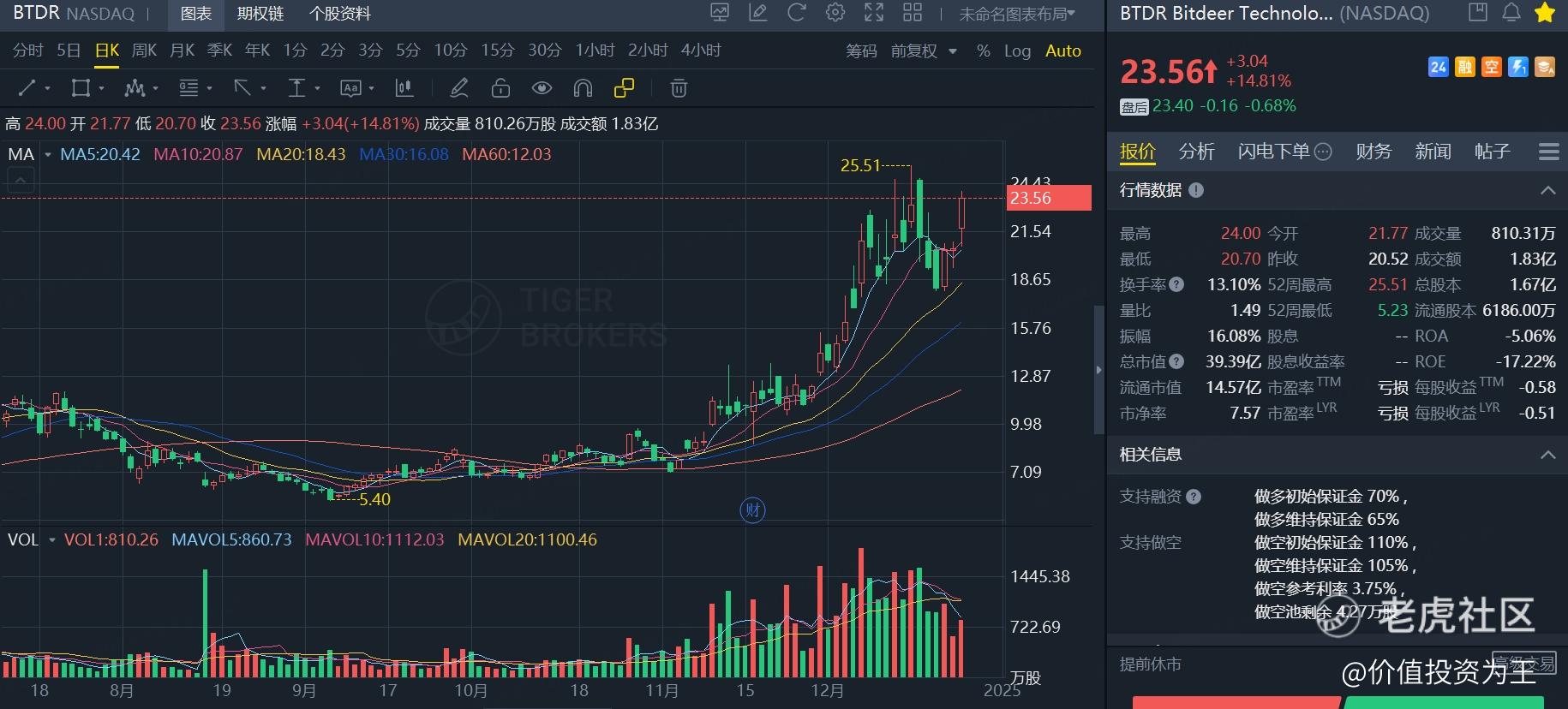
Task: Select the rectangle shape tool
Action: pyautogui.click(x=81, y=87)
